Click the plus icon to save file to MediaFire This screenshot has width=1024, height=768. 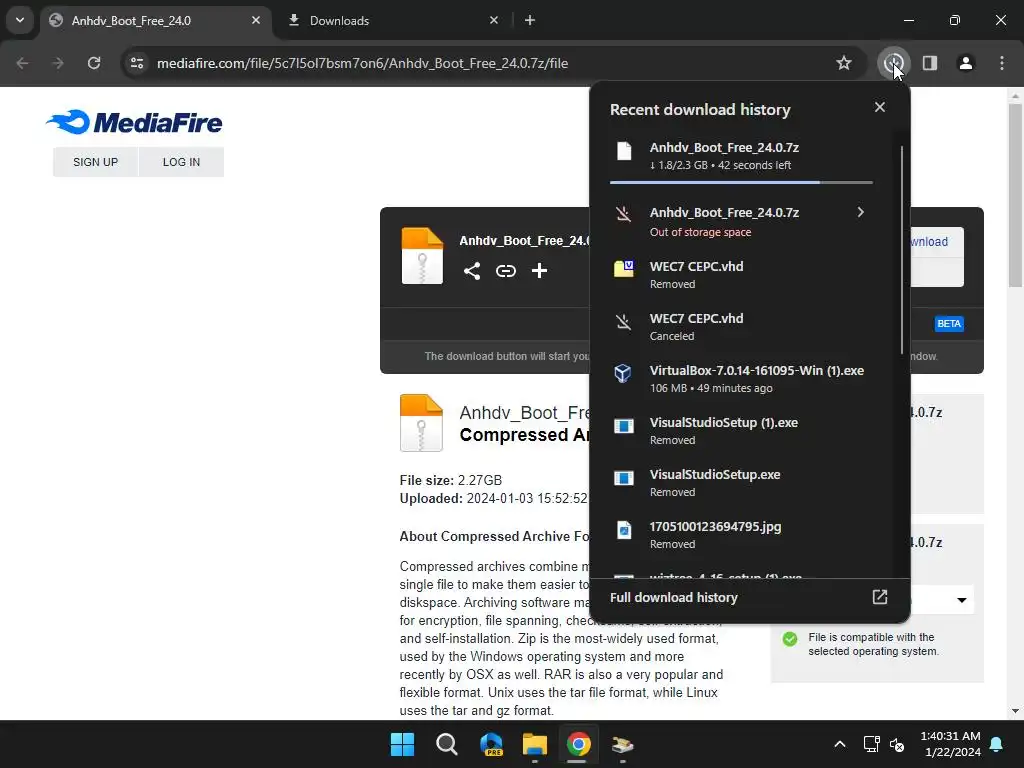point(539,270)
